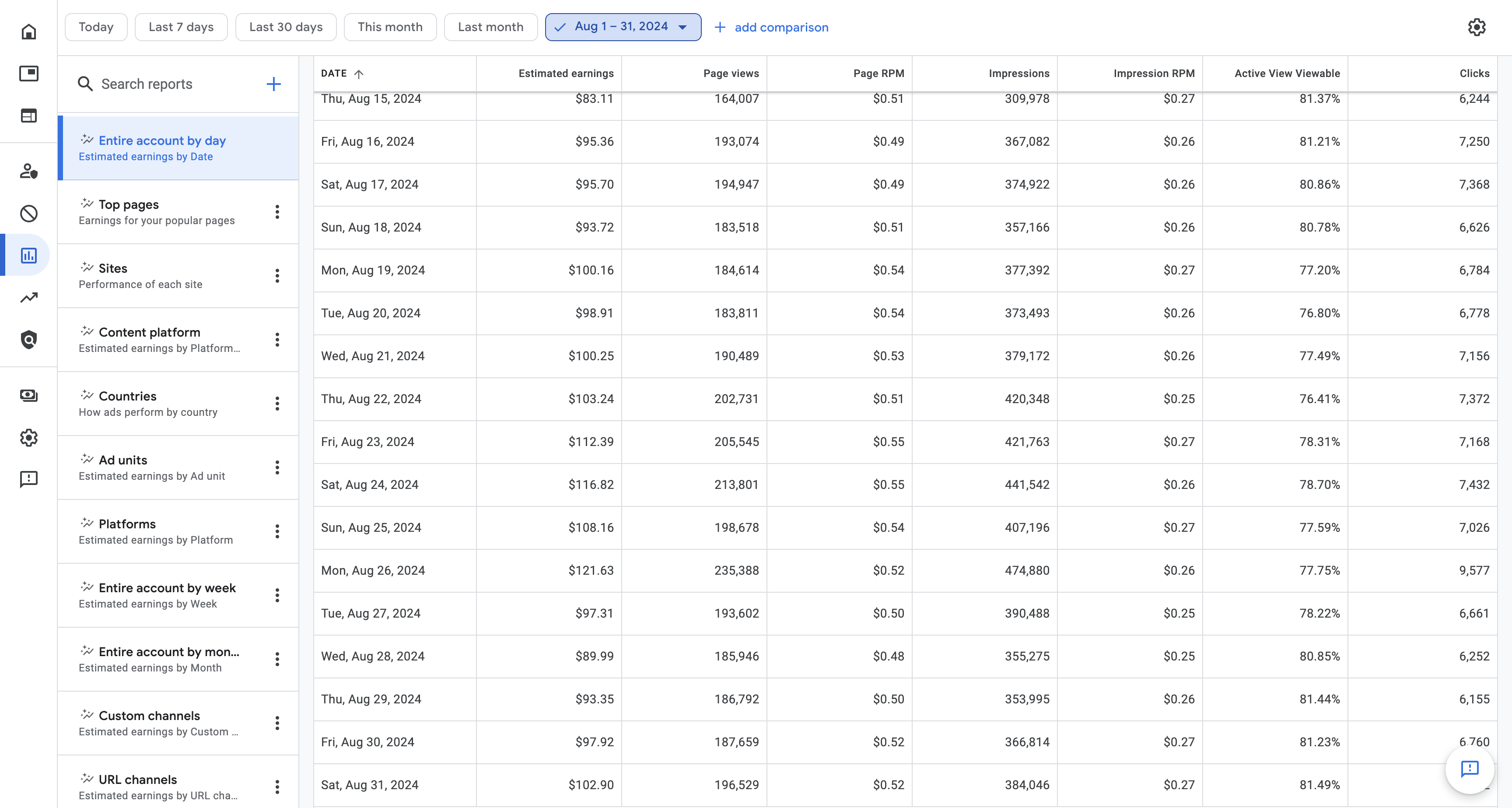Image resolution: width=1512 pixels, height=808 pixels.
Task: Click the $121.63 earnings value
Action: [591, 570]
